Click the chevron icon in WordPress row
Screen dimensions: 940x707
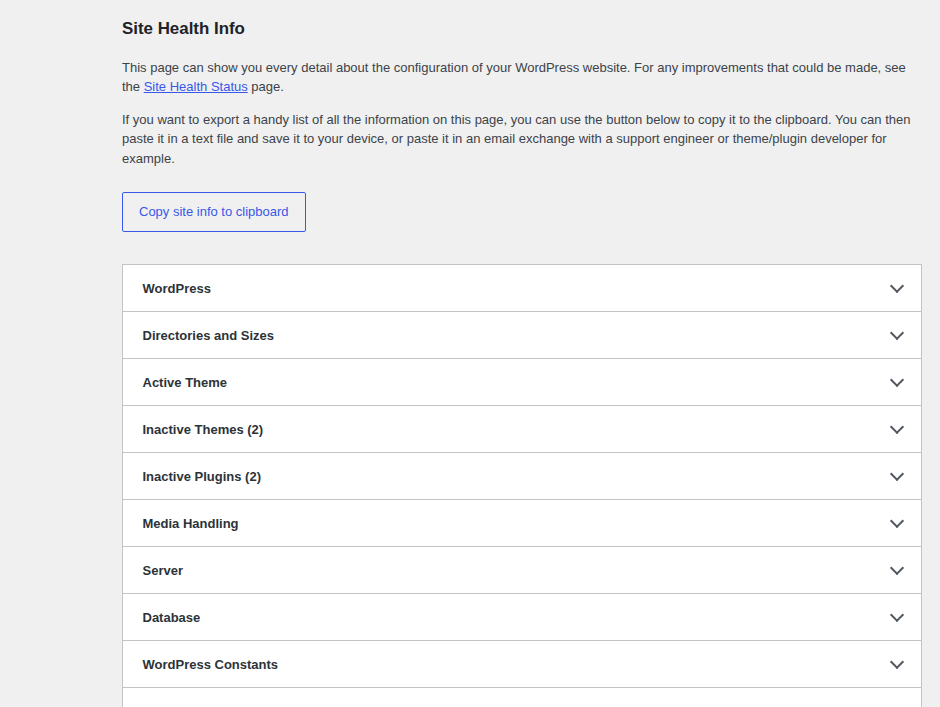pos(897,288)
